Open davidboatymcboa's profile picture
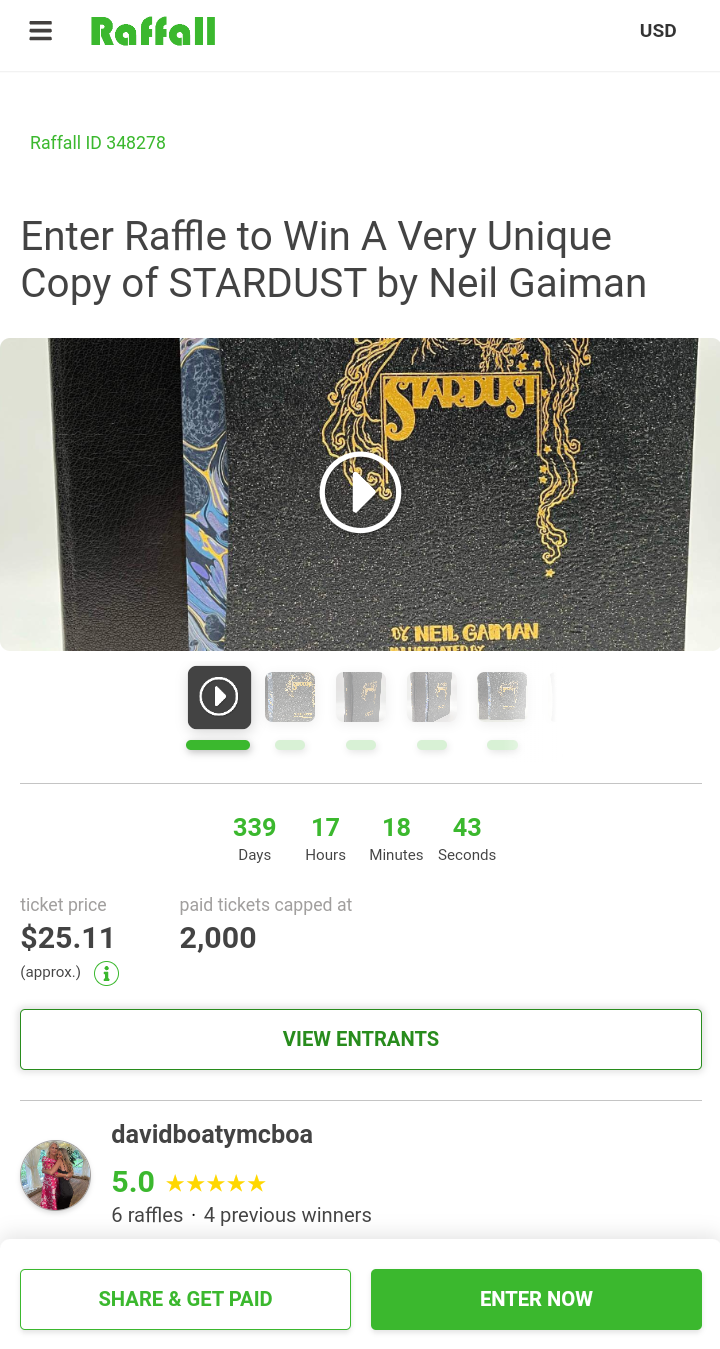The width and height of the screenshot is (720, 1349). (56, 1175)
